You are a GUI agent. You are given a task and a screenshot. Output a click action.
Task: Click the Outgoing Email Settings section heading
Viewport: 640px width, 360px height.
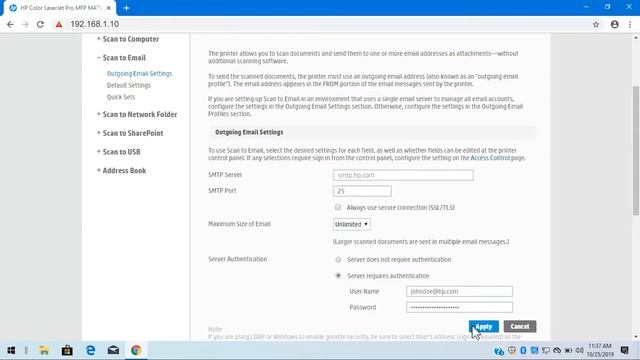[x=249, y=132]
